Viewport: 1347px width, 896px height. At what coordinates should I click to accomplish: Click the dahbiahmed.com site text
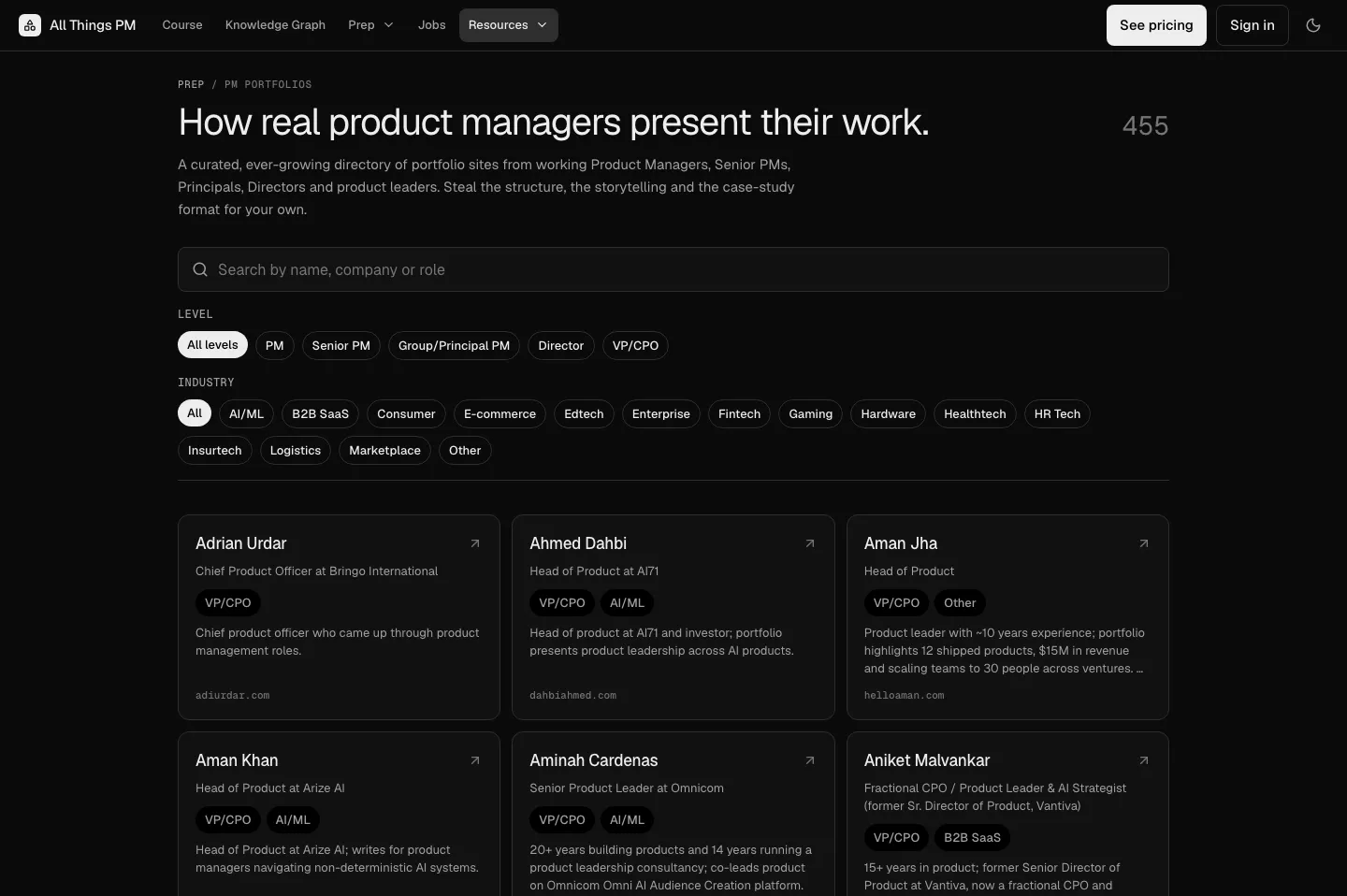572,695
